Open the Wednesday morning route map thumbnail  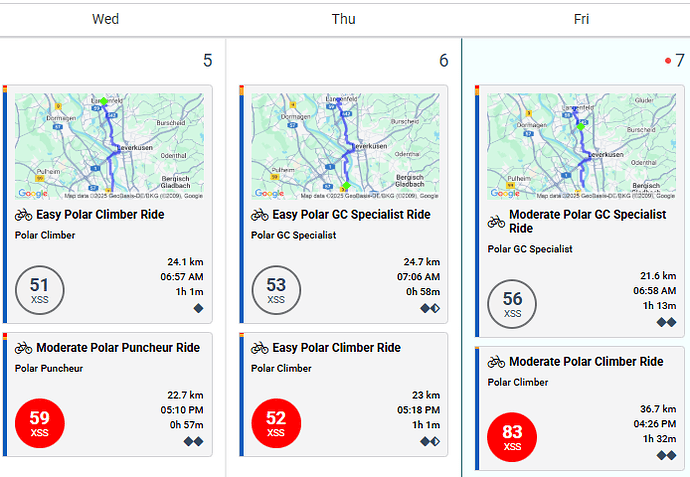[110, 146]
